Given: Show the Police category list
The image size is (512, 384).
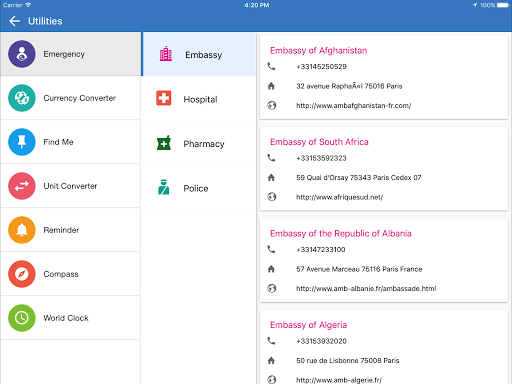Looking at the screenshot, I should (x=199, y=188).
